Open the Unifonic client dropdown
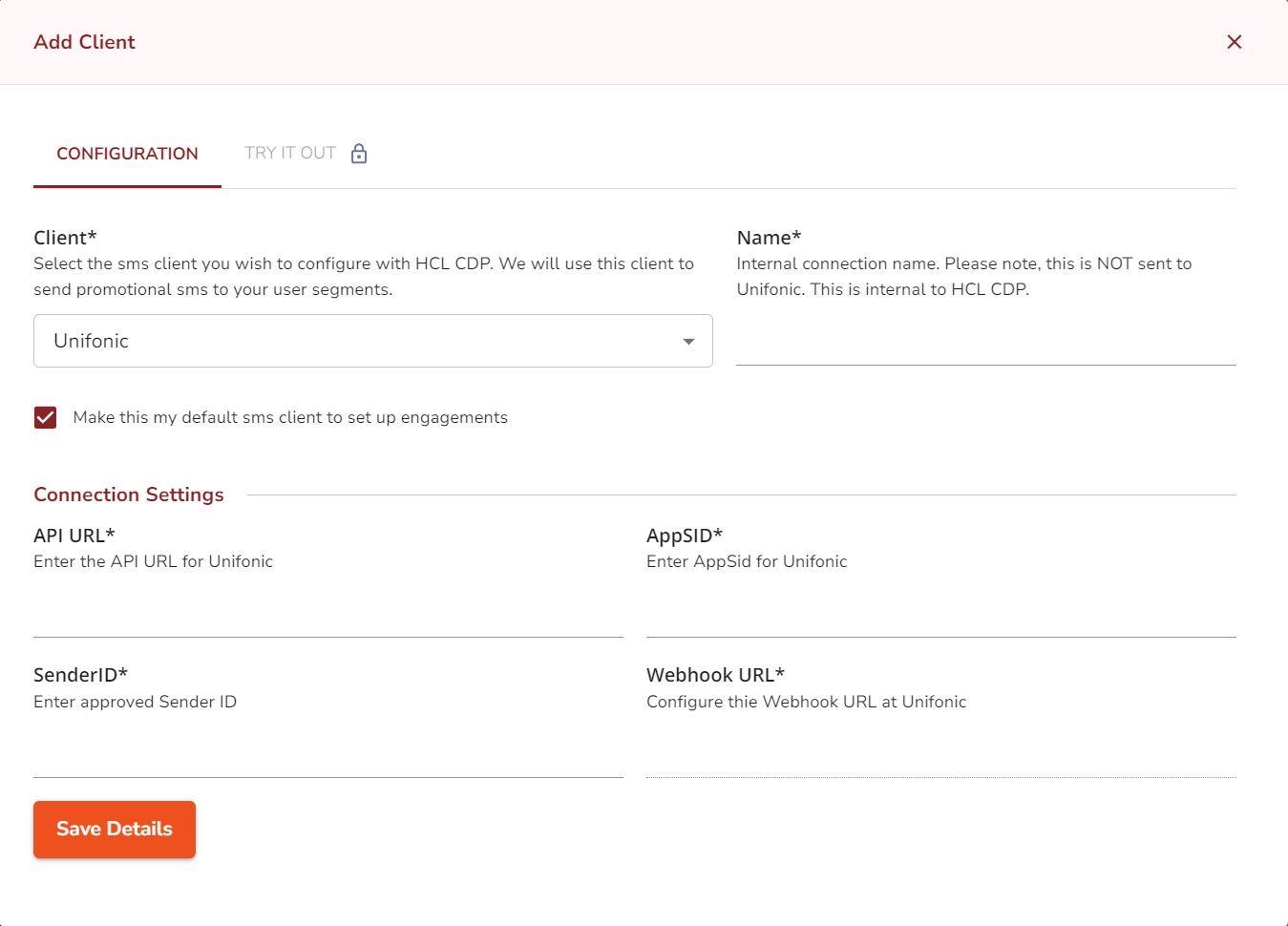This screenshot has width=1288, height=926. pos(372,341)
